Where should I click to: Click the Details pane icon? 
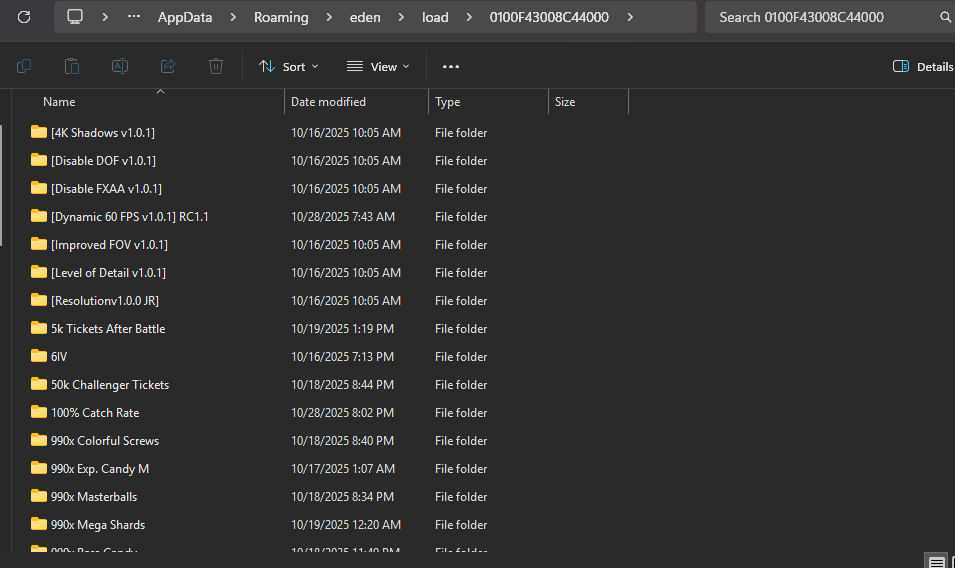[x=901, y=66]
